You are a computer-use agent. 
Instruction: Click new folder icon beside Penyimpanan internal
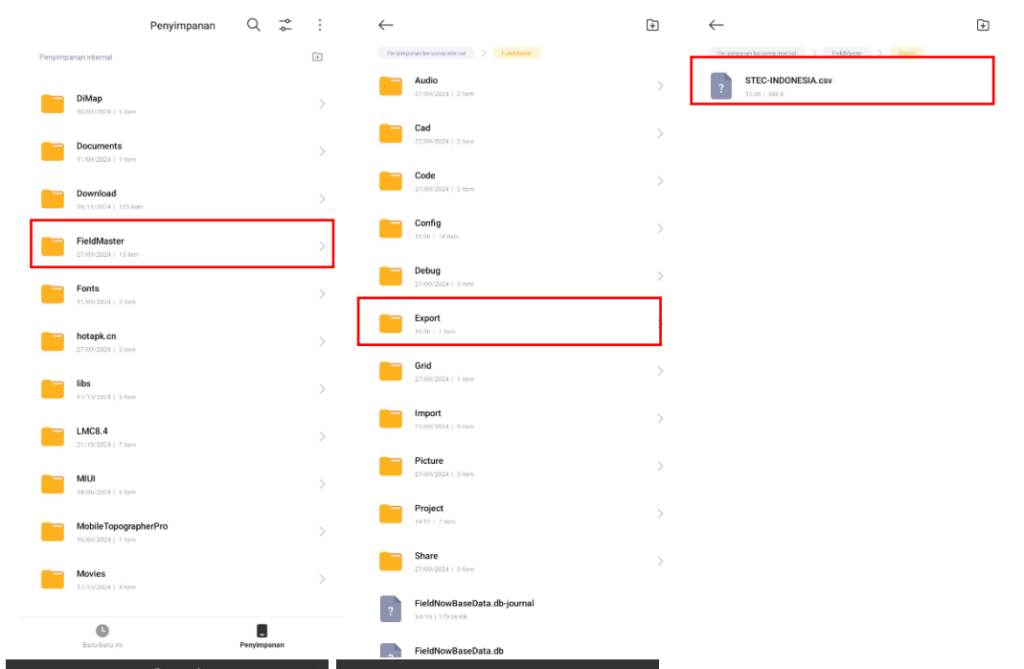pos(317,57)
